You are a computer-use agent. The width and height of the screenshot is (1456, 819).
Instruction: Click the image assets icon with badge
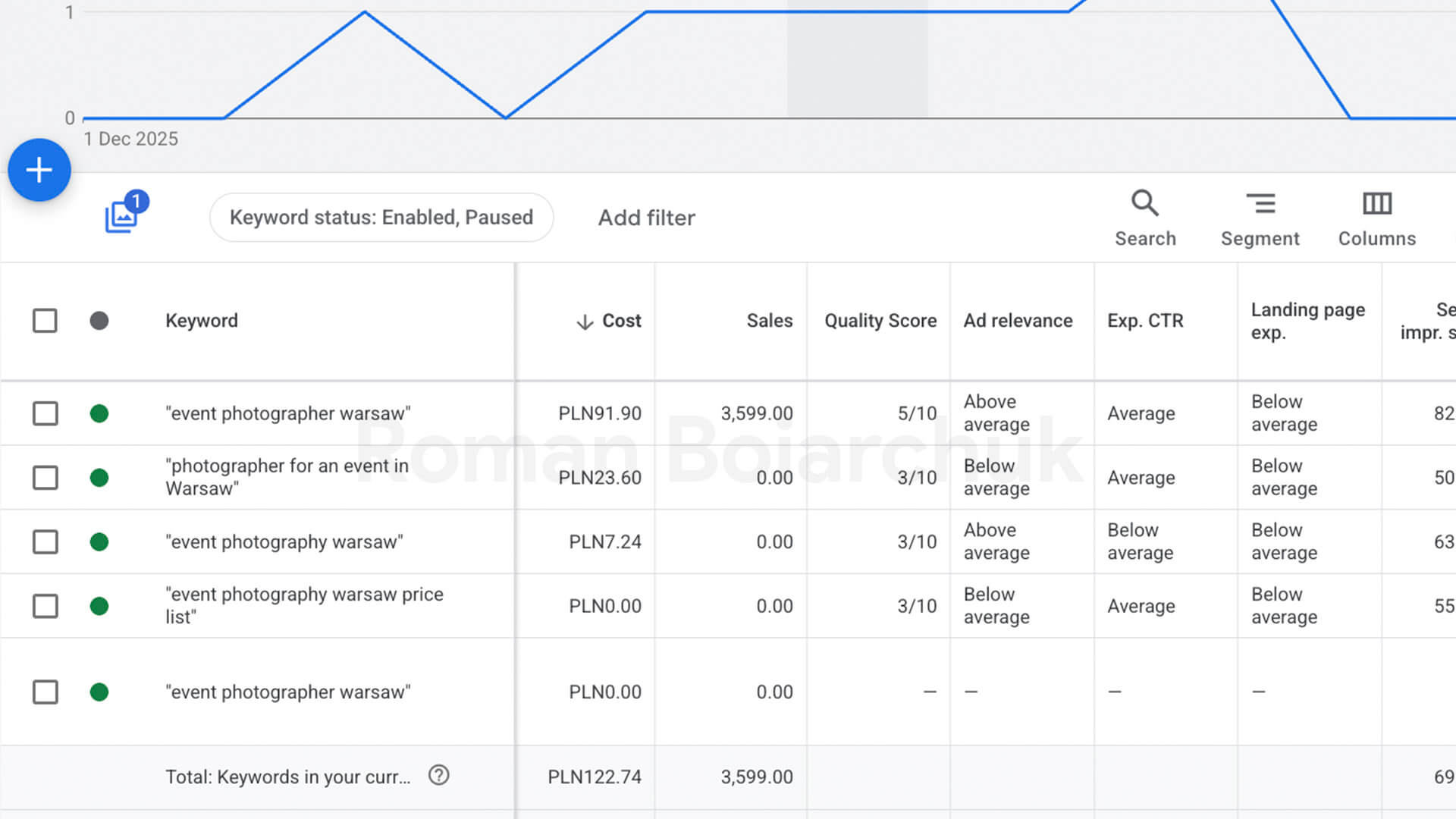(x=122, y=216)
